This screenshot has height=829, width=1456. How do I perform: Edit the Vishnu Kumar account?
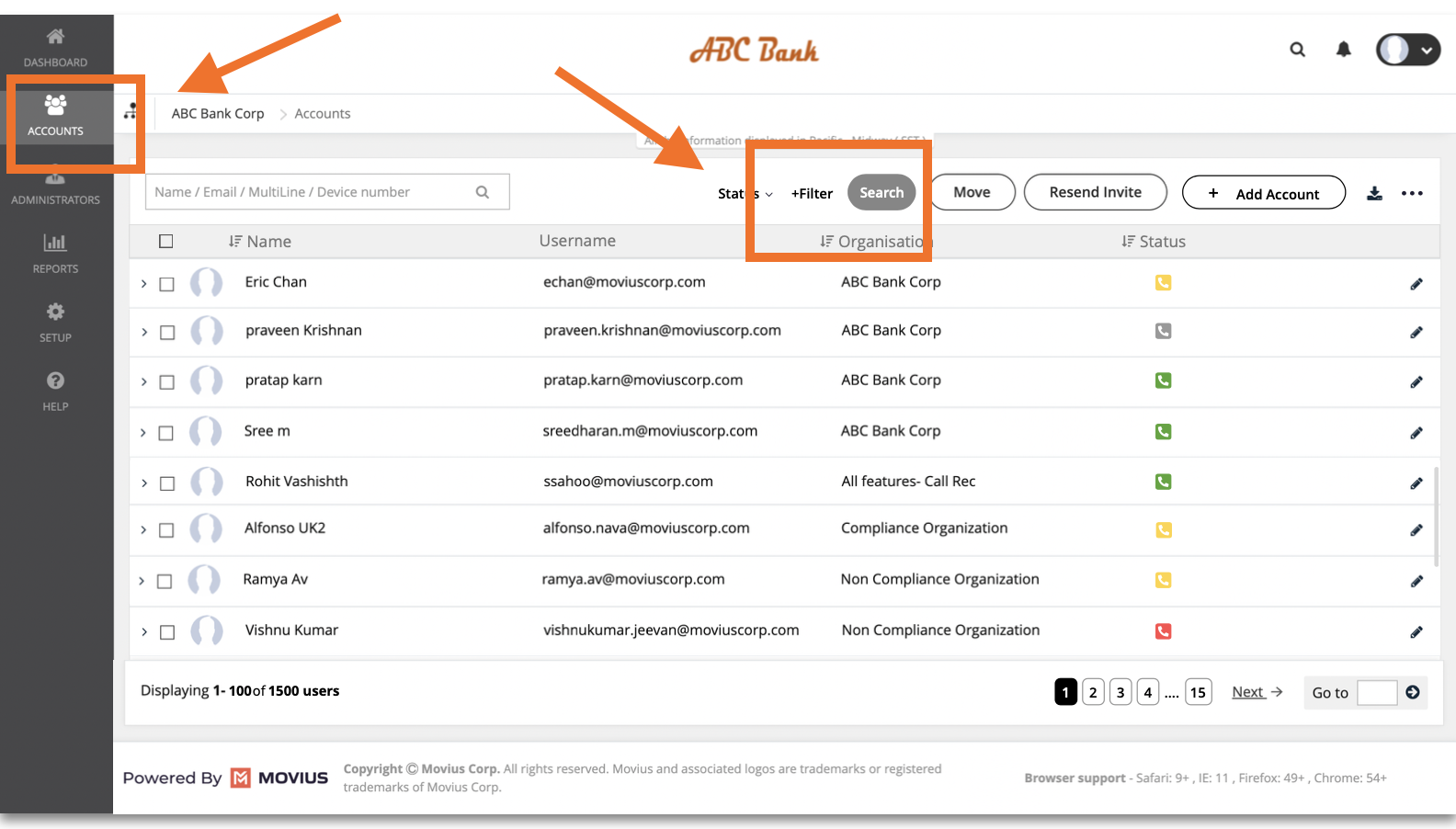(1416, 631)
